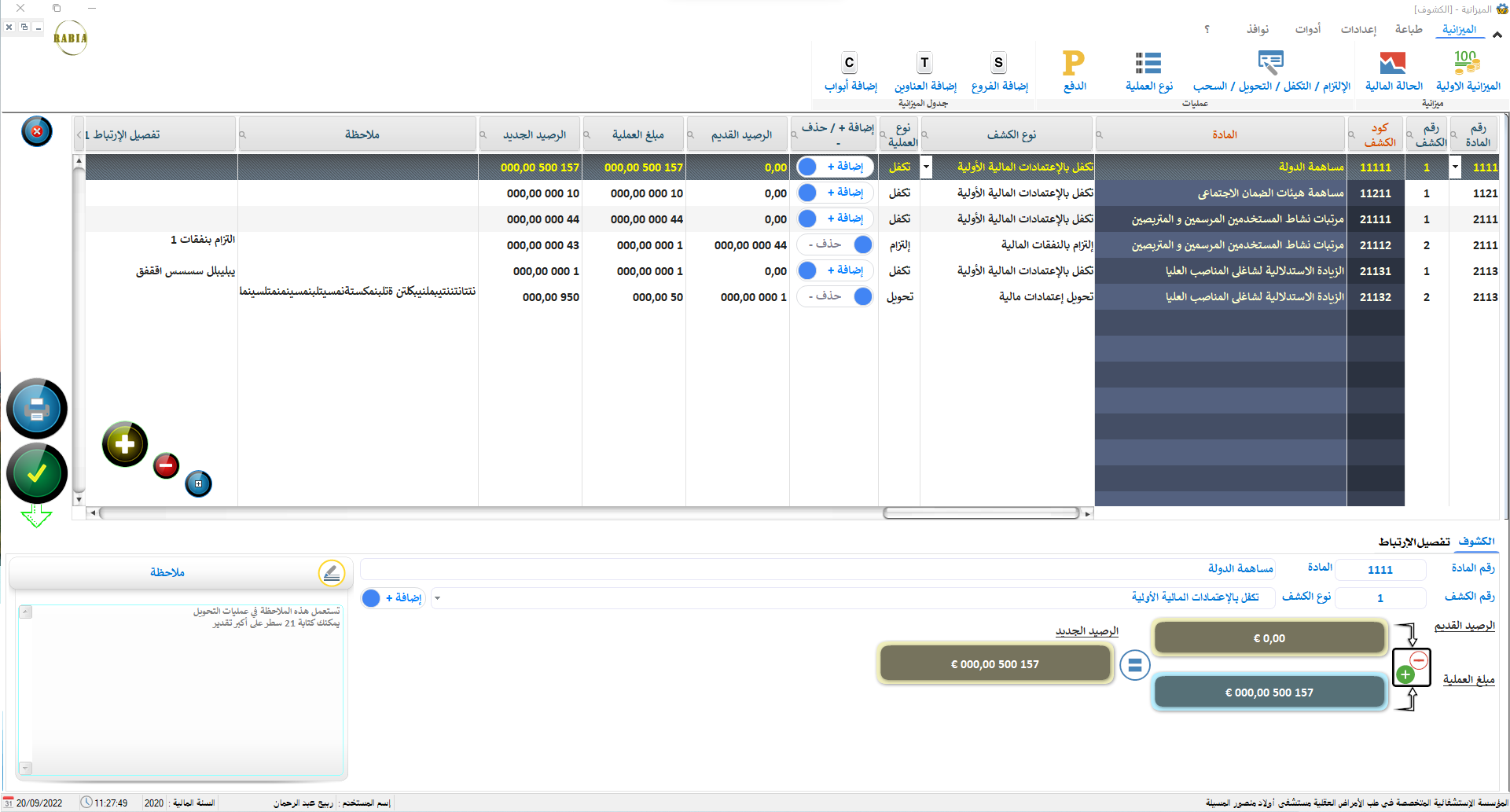Click الحالة المالية chart icon

click(1393, 63)
